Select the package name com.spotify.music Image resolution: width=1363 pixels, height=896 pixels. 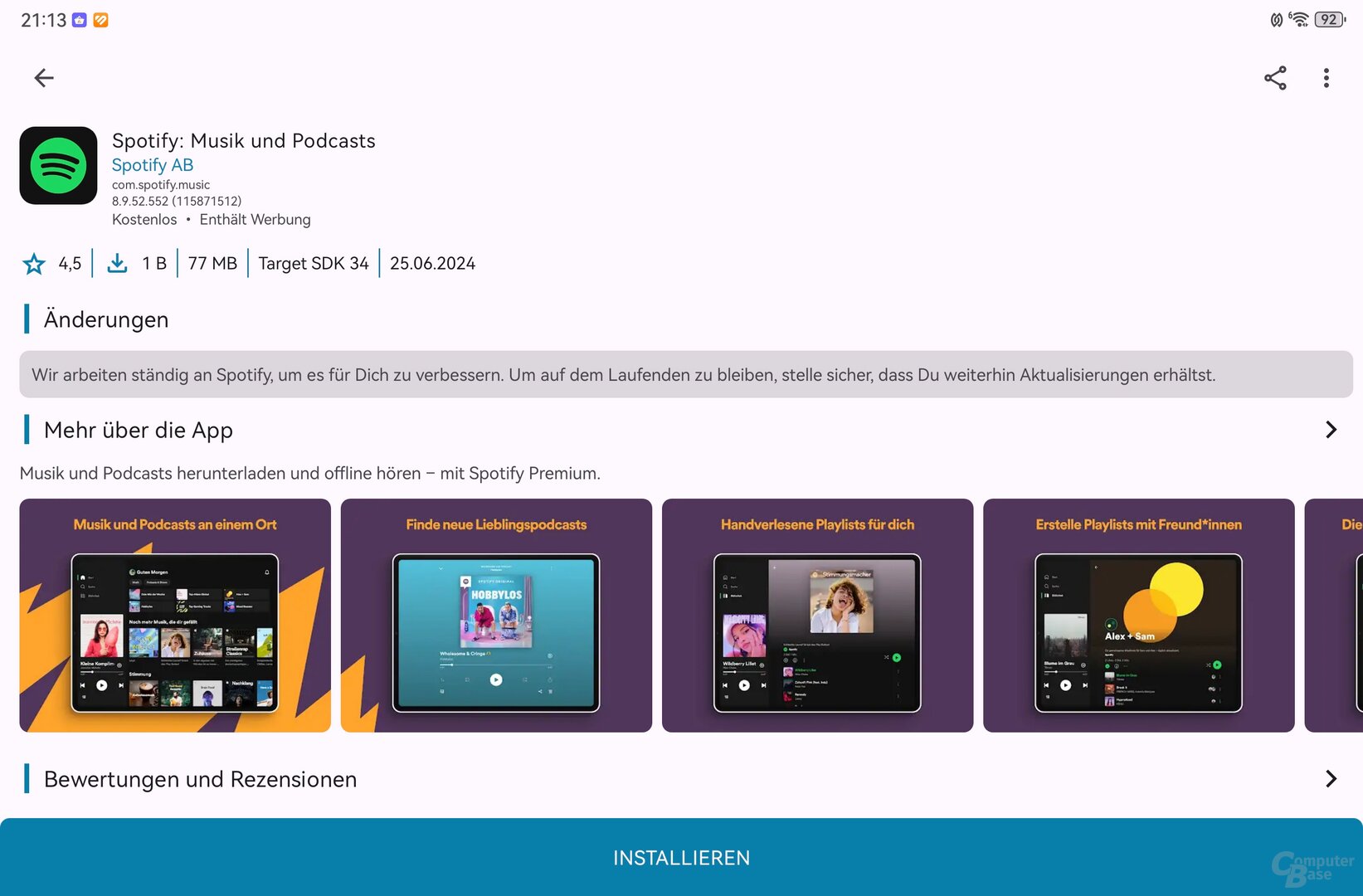pos(161,185)
